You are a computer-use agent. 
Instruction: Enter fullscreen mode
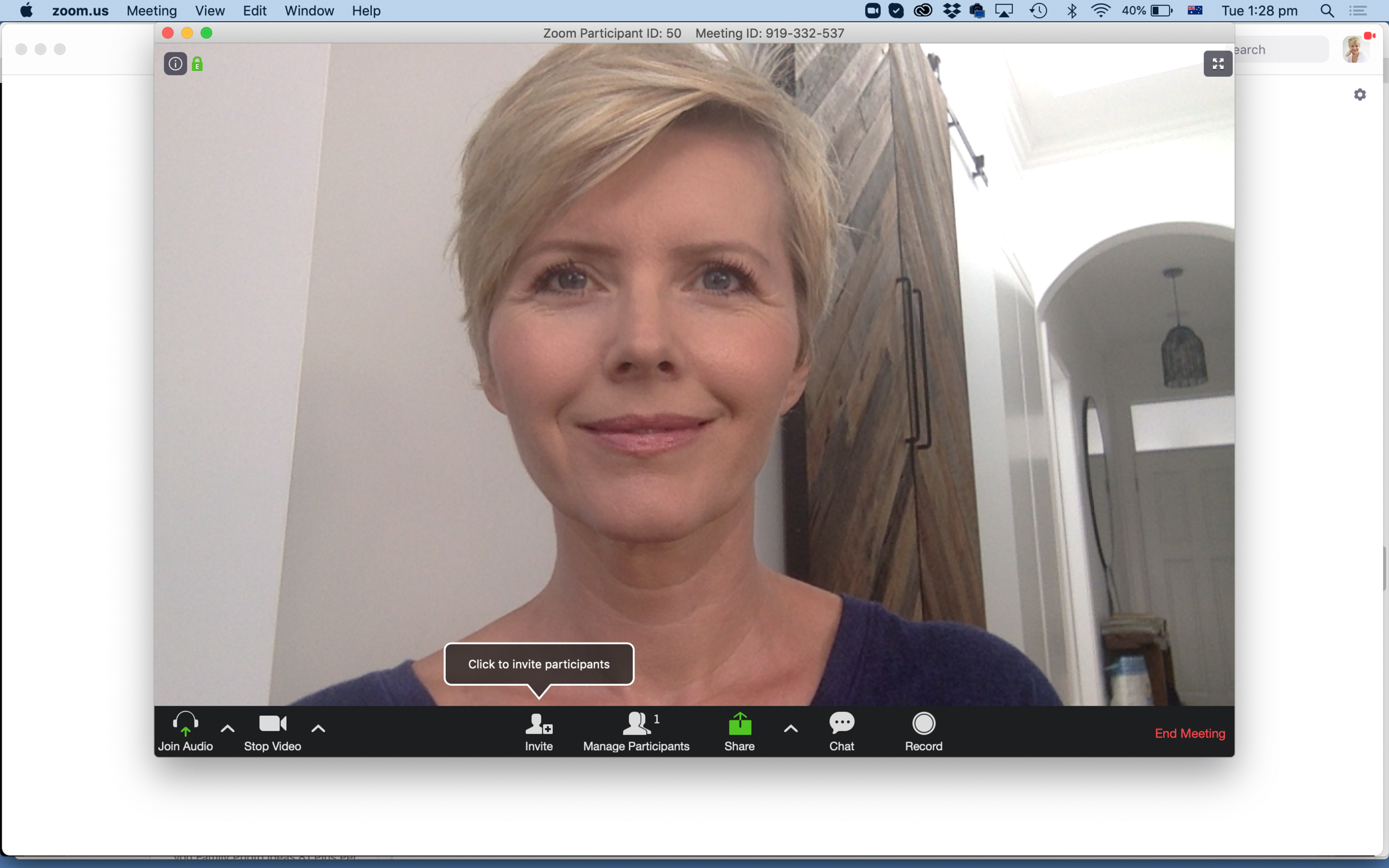(x=1218, y=64)
